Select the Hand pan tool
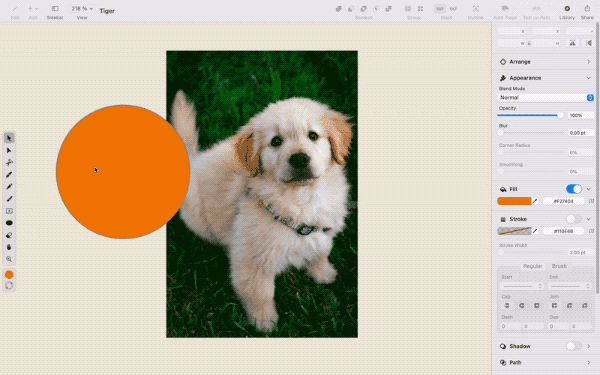This screenshot has height=375, width=600. (9, 247)
